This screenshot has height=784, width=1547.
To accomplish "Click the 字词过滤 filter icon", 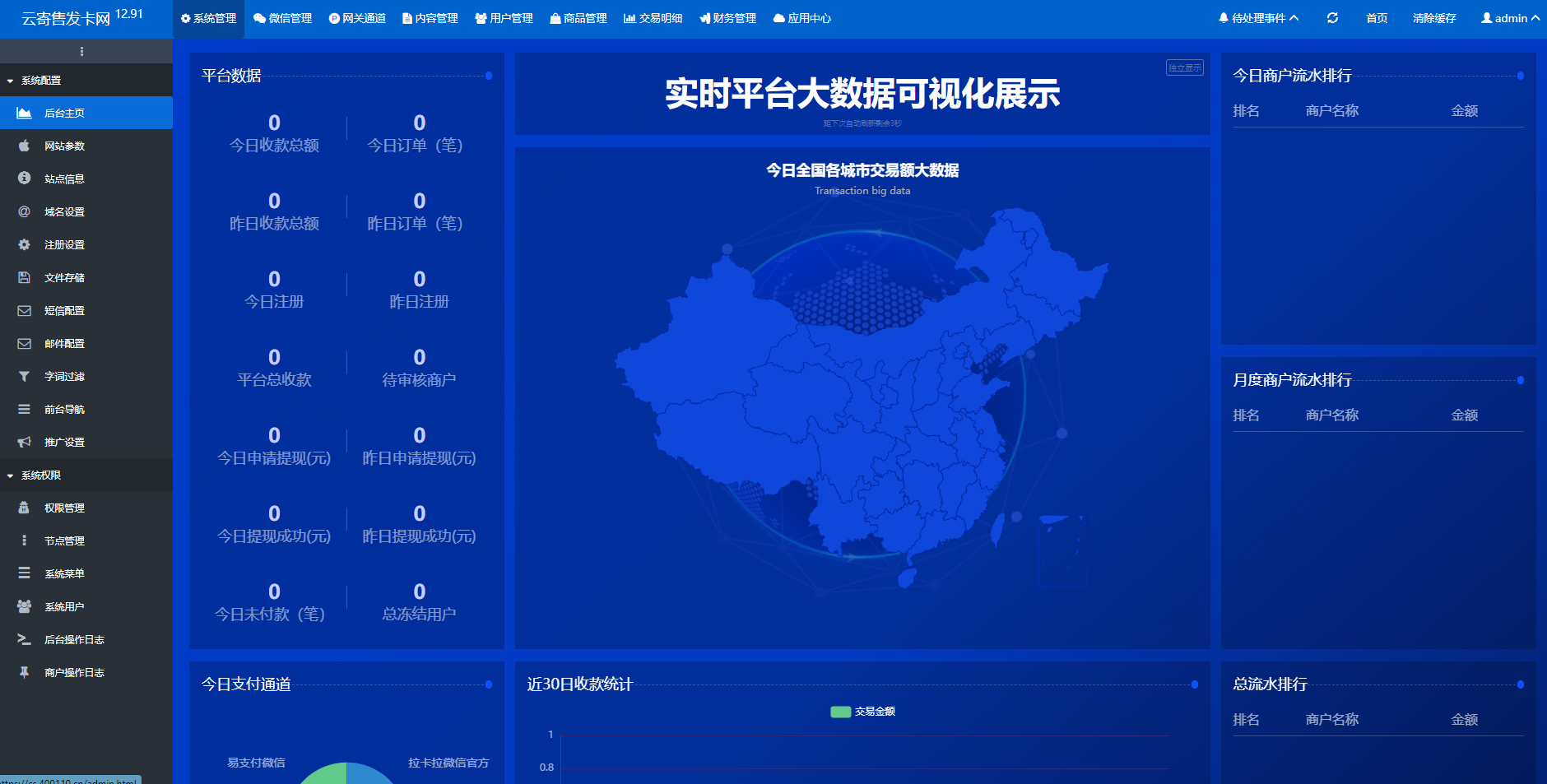I will [25, 376].
